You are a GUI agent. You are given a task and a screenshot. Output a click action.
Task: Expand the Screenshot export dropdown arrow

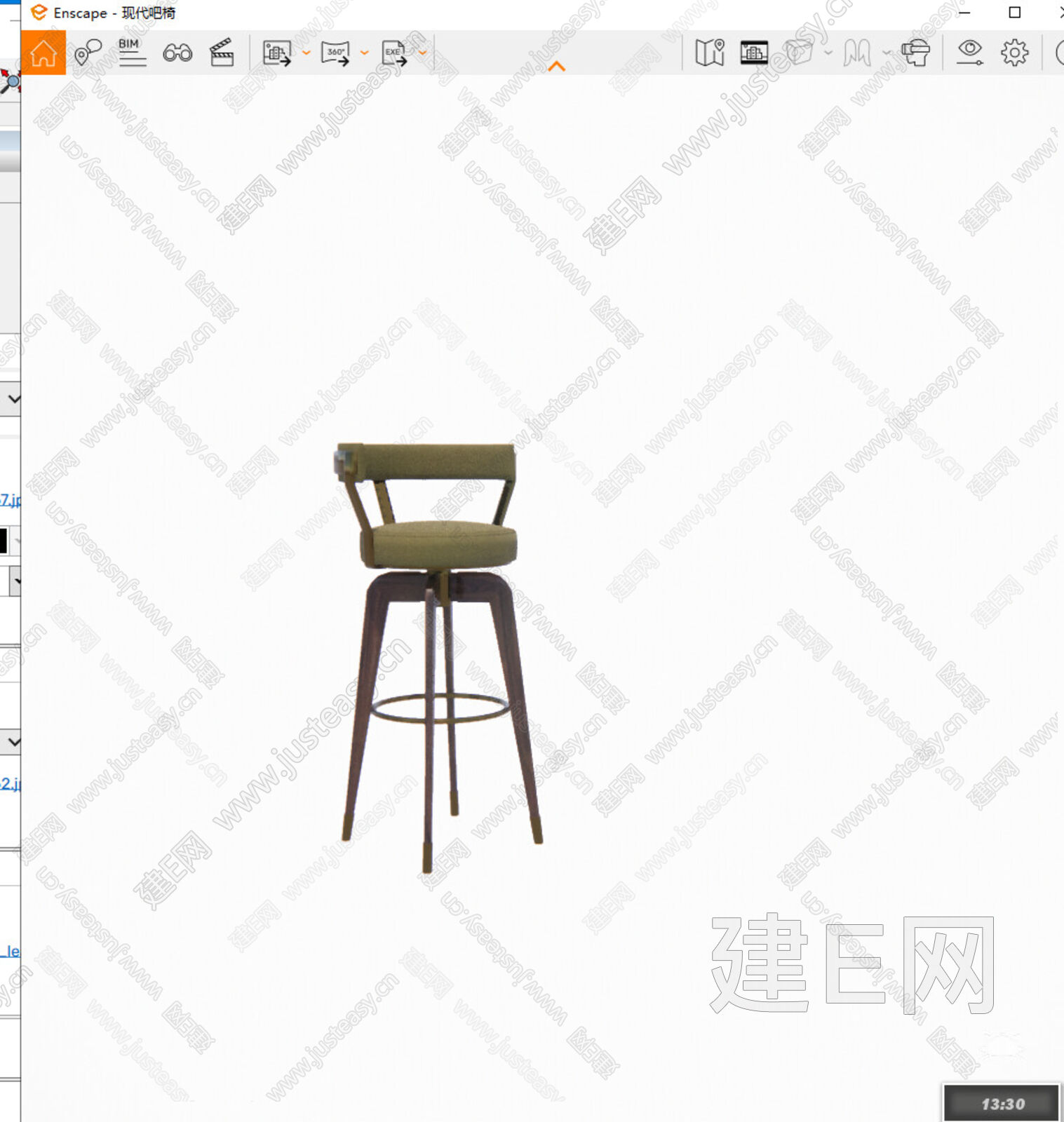coord(307,53)
